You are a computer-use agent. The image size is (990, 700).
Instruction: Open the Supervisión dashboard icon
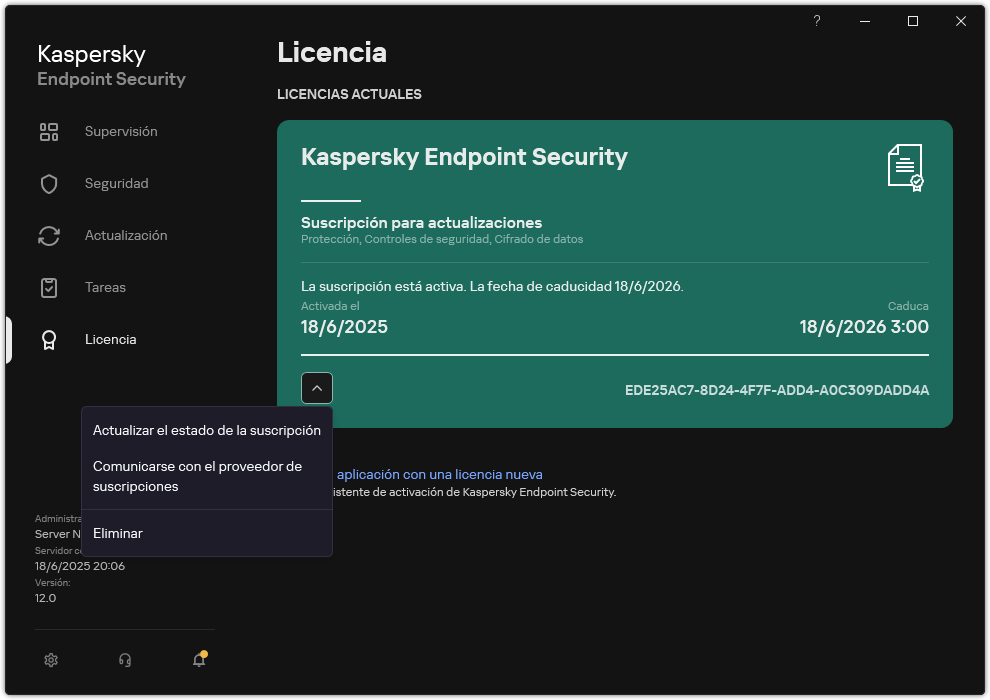49,132
